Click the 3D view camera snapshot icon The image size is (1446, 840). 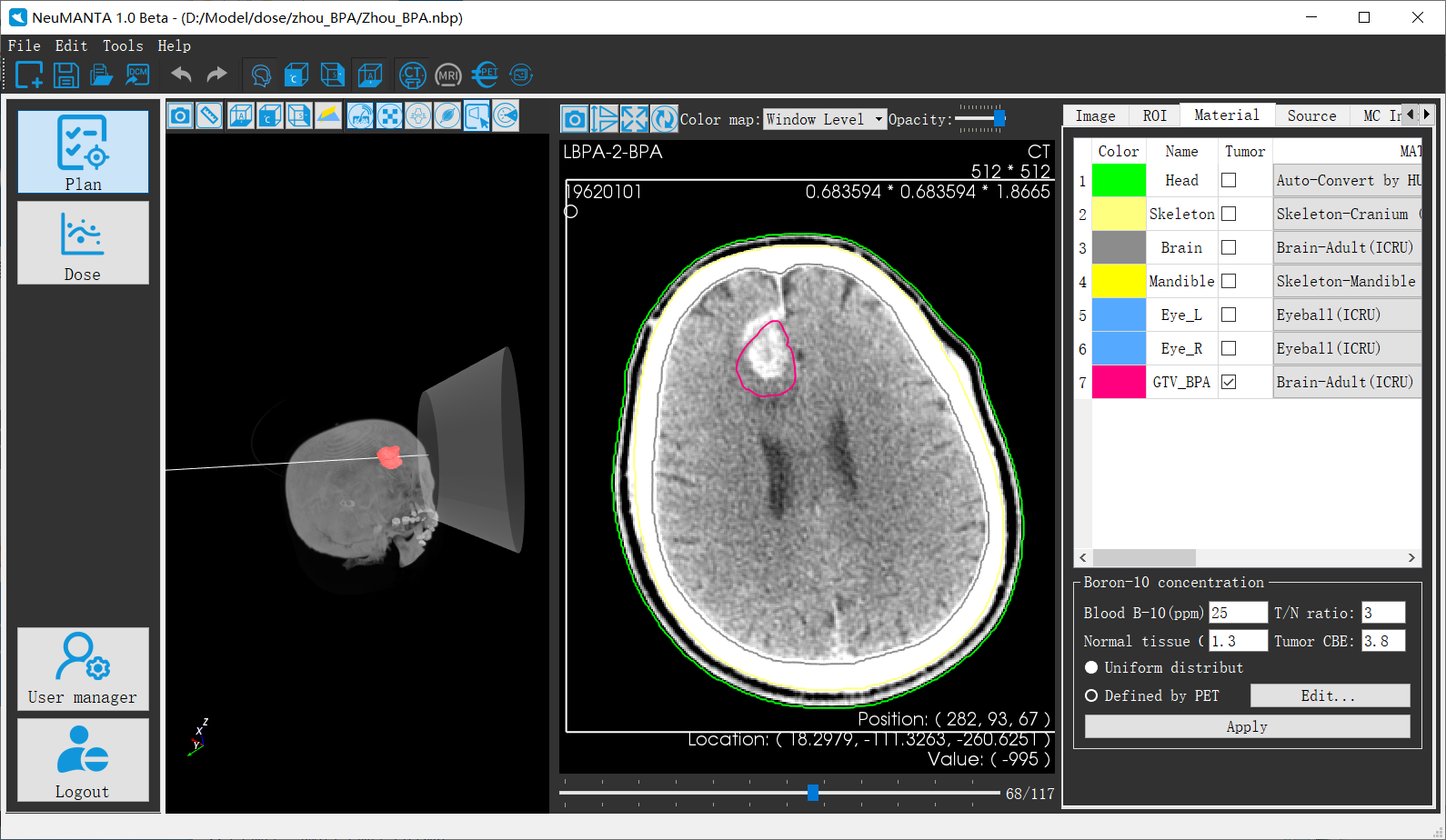point(181,115)
